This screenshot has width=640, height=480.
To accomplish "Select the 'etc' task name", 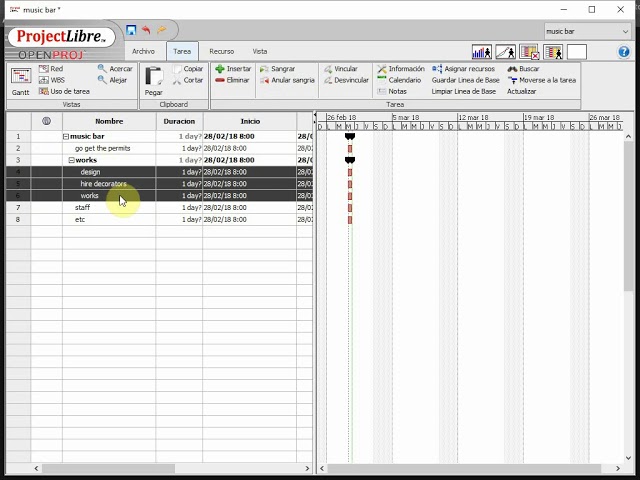I will (80, 219).
